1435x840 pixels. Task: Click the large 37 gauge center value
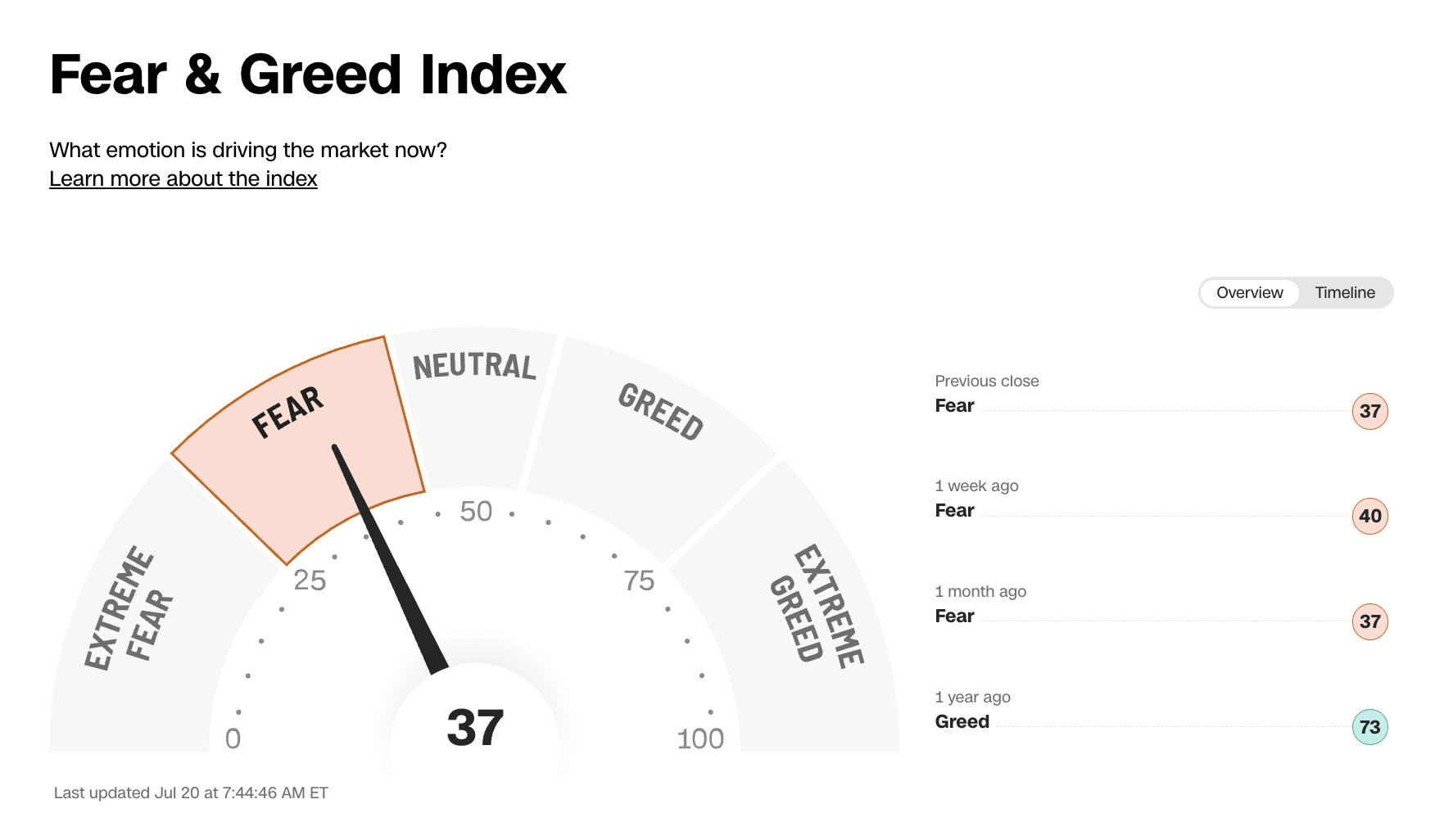coord(475,727)
